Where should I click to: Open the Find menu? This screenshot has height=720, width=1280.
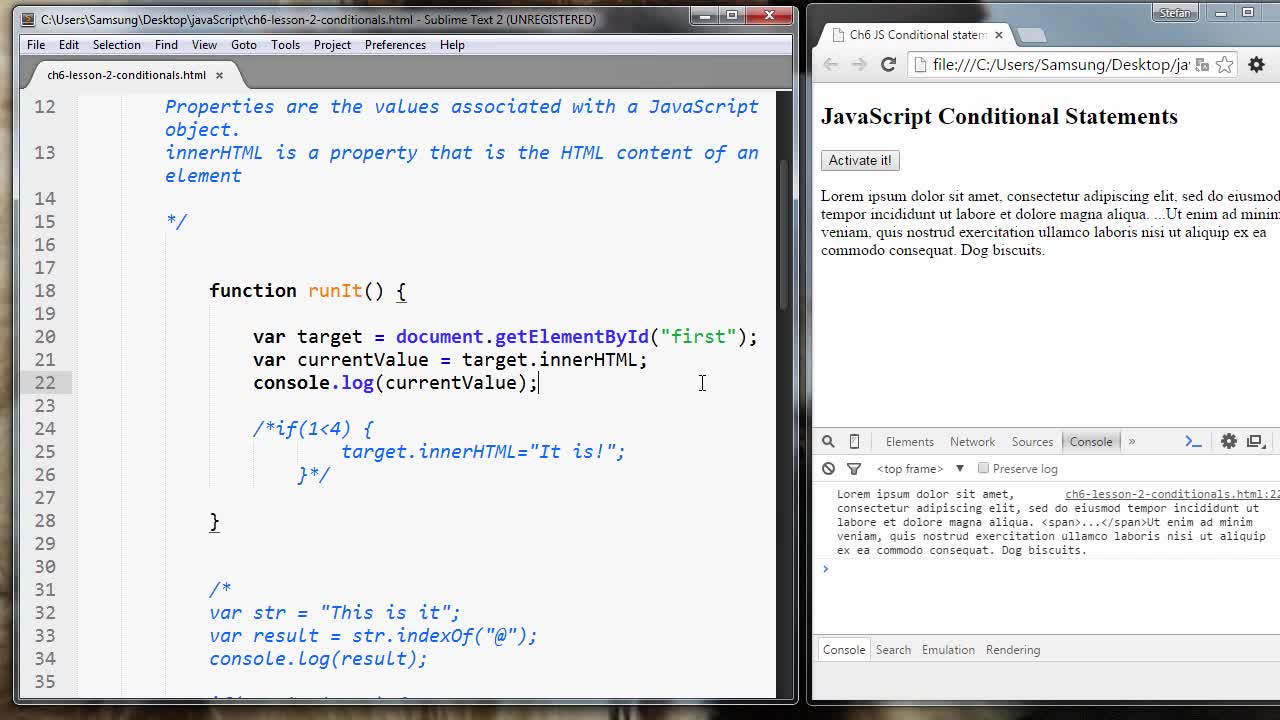coord(166,44)
